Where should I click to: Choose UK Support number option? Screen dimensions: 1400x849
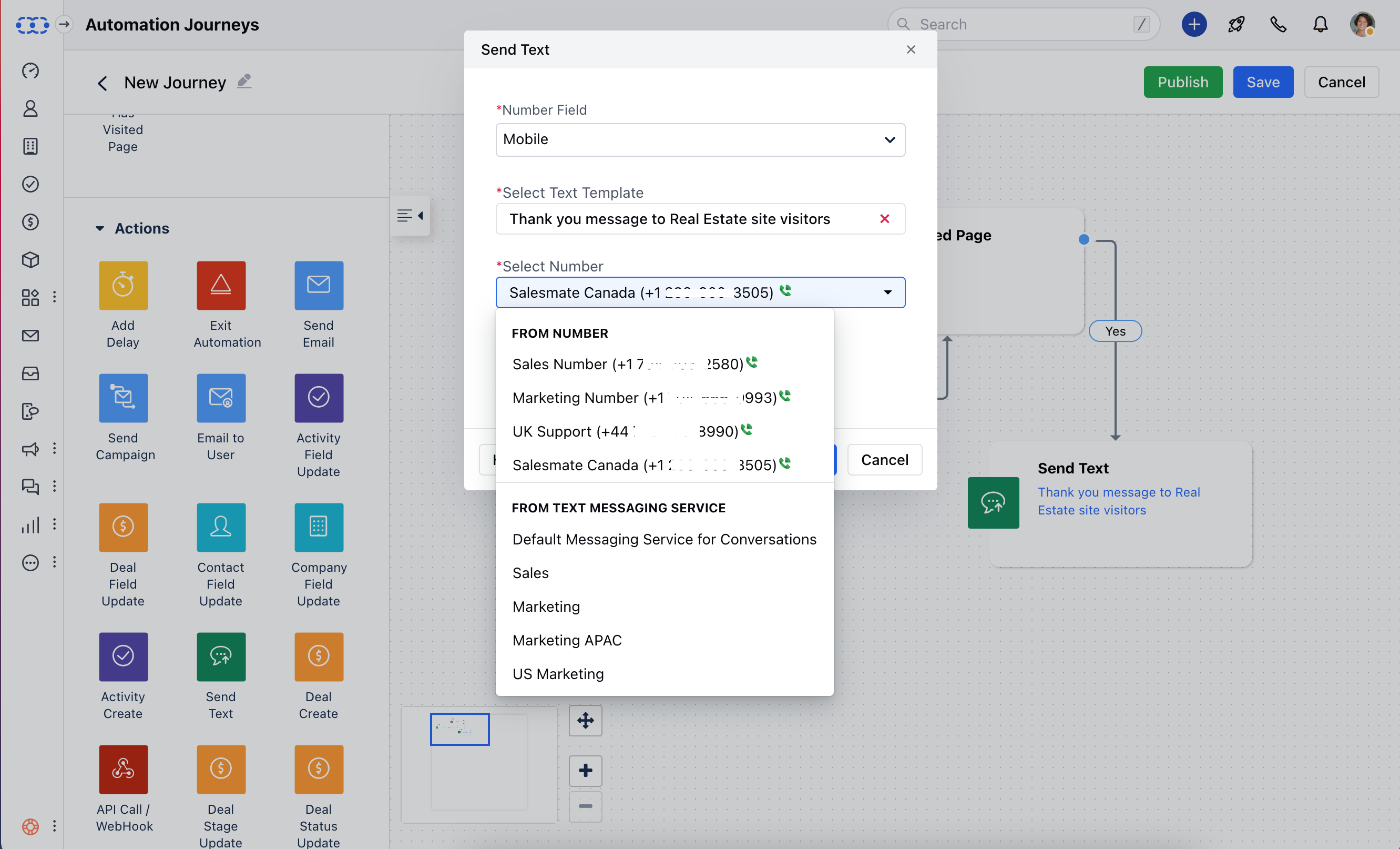pos(625,432)
